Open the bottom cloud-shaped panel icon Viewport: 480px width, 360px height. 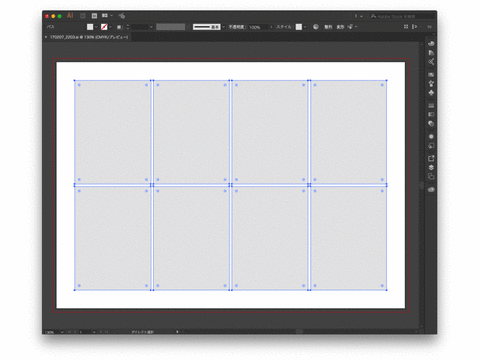click(431, 189)
